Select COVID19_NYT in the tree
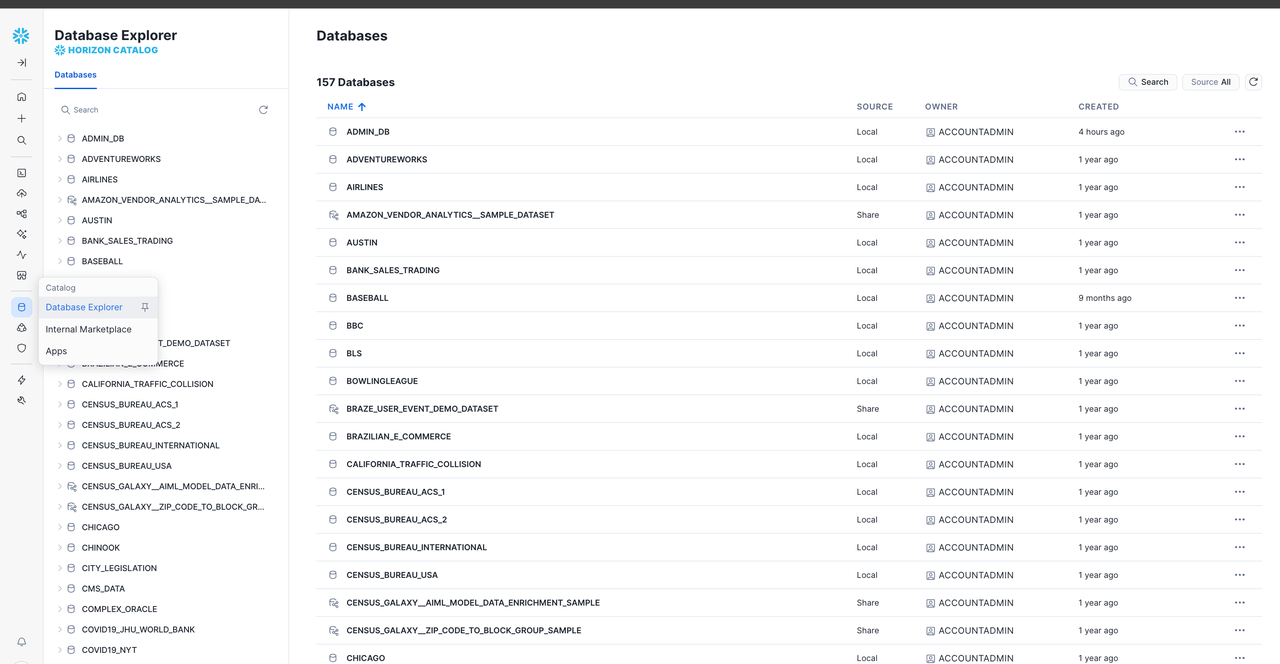Image resolution: width=1280 pixels, height=664 pixels. point(109,650)
